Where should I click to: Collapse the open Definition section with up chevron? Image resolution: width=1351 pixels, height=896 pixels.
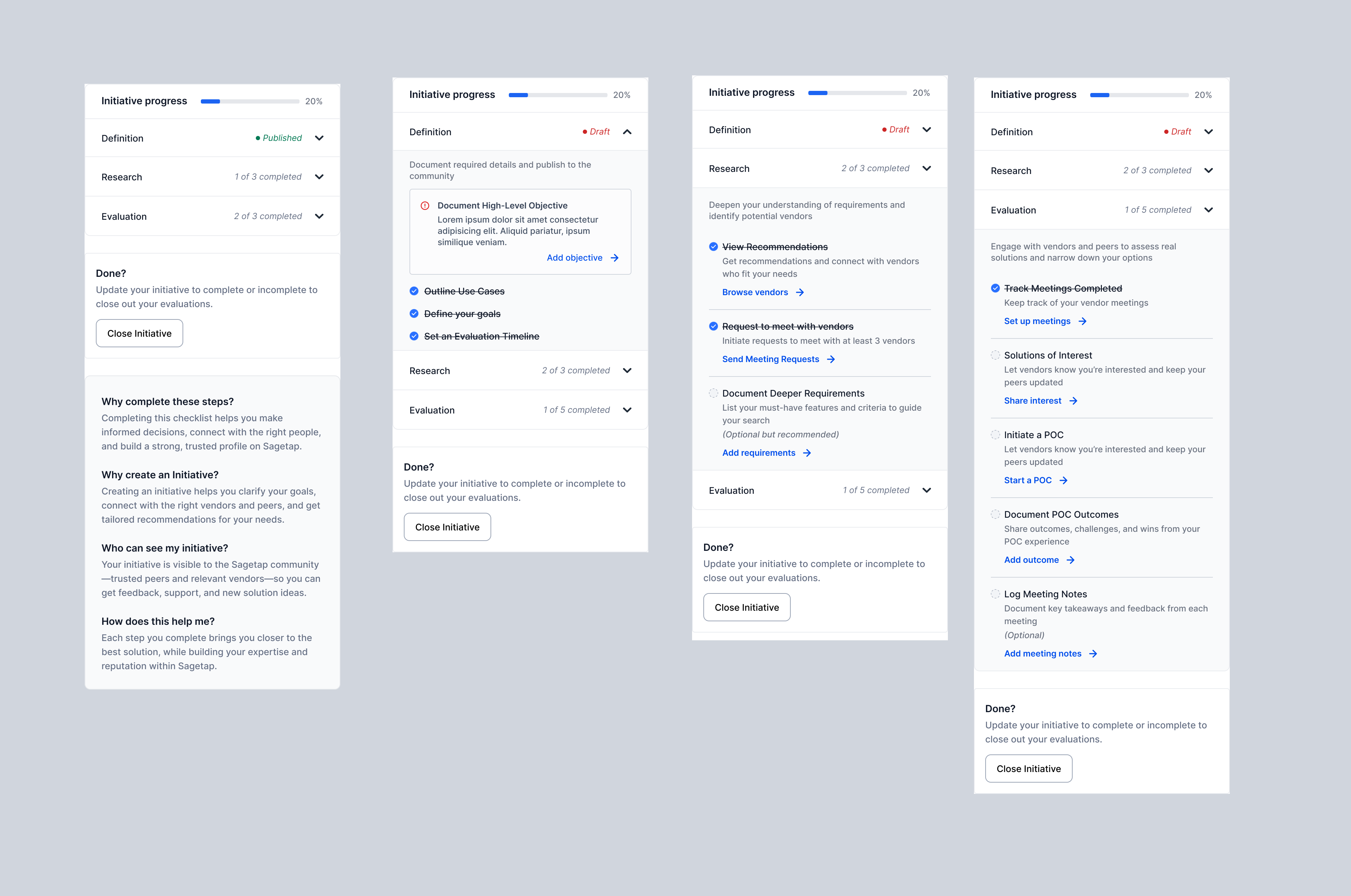627,131
